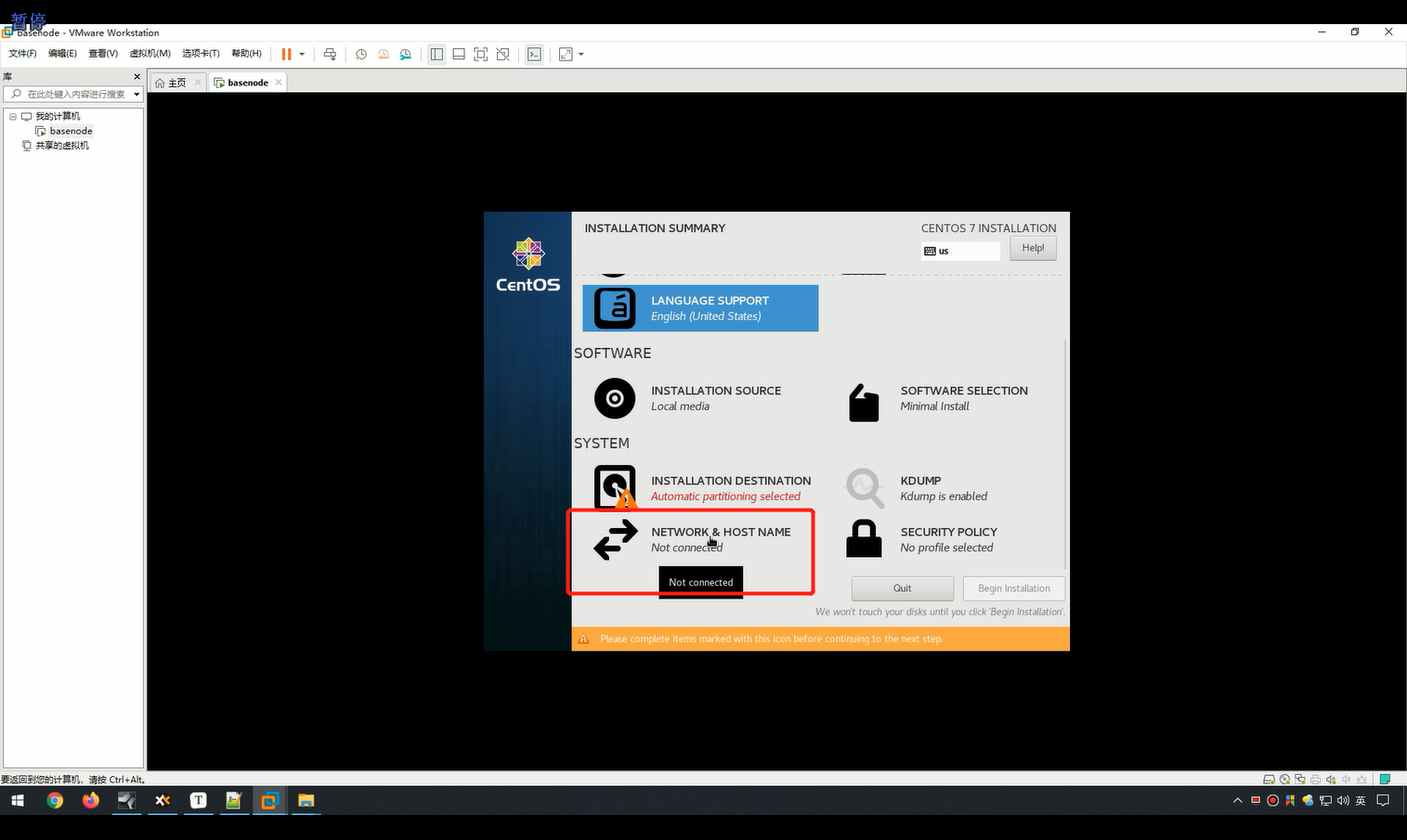
Task: Open INSTALLATION SOURCE settings
Action: tap(700, 398)
